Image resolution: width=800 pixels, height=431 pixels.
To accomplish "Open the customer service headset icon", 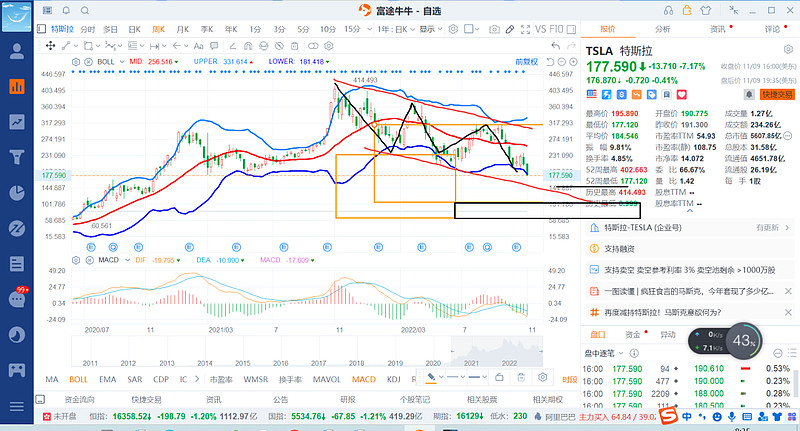I will pos(668,10).
